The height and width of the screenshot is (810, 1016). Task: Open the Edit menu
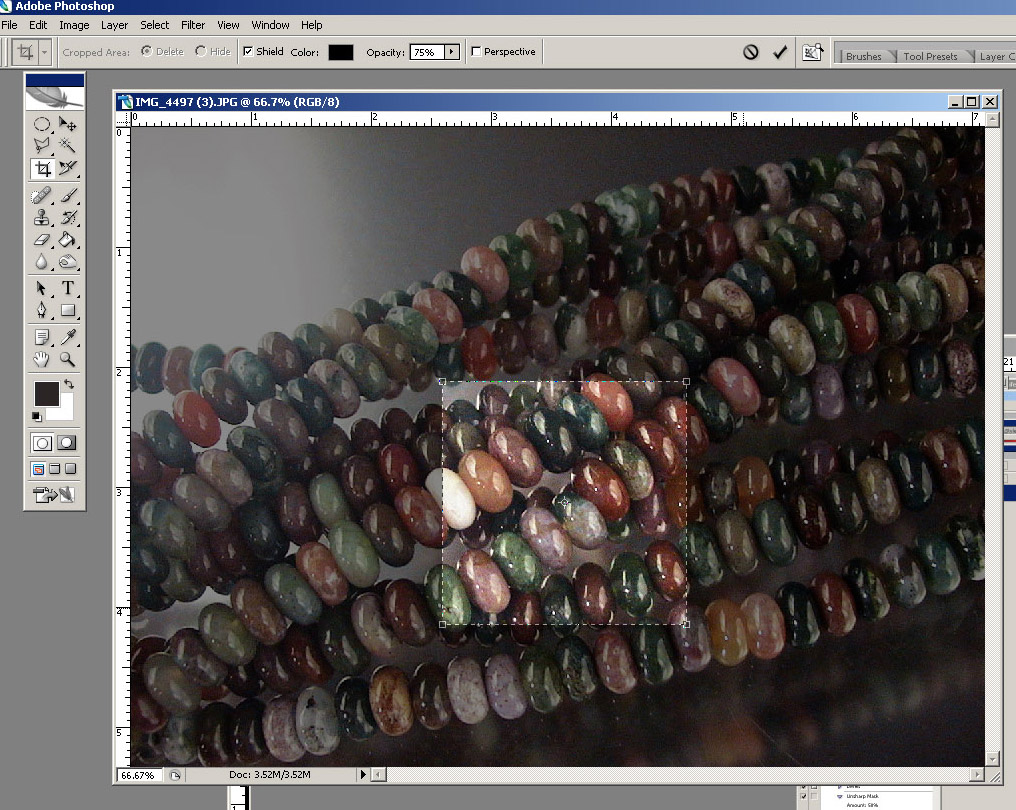click(x=38, y=25)
